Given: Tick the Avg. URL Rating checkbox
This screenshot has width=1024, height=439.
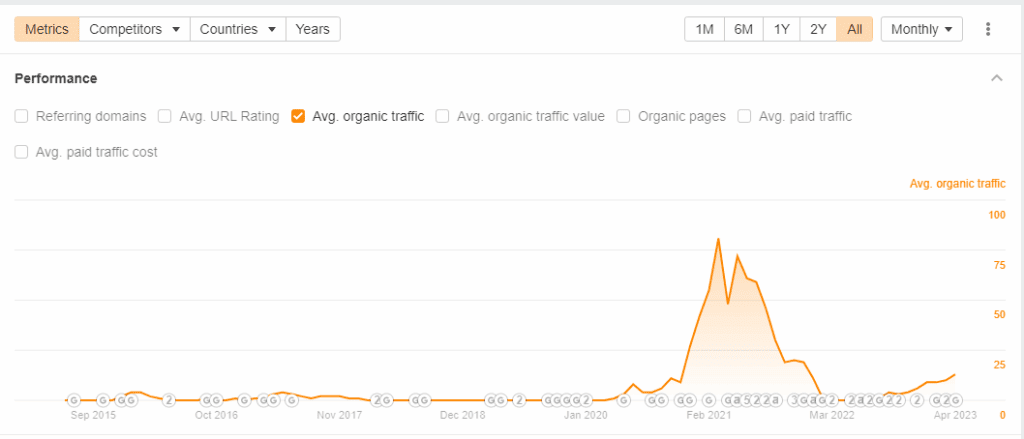Looking at the screenshot, I should (166, 117).
